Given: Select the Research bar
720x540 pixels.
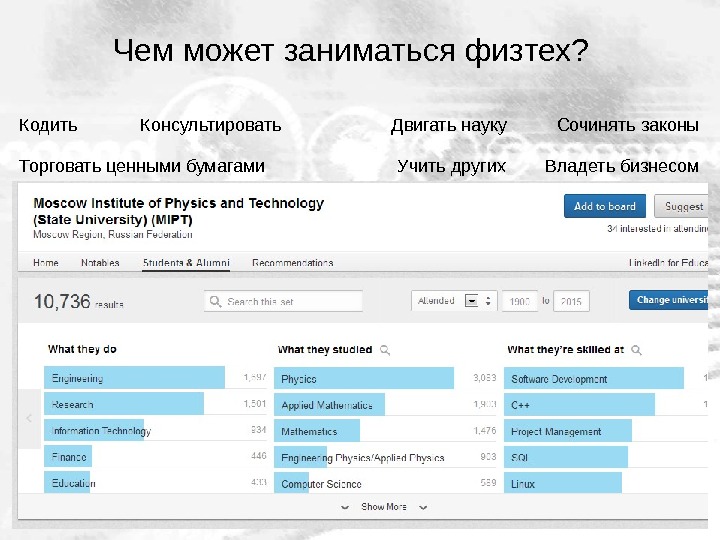Looking at the screenshot, I should pos(124,404).
